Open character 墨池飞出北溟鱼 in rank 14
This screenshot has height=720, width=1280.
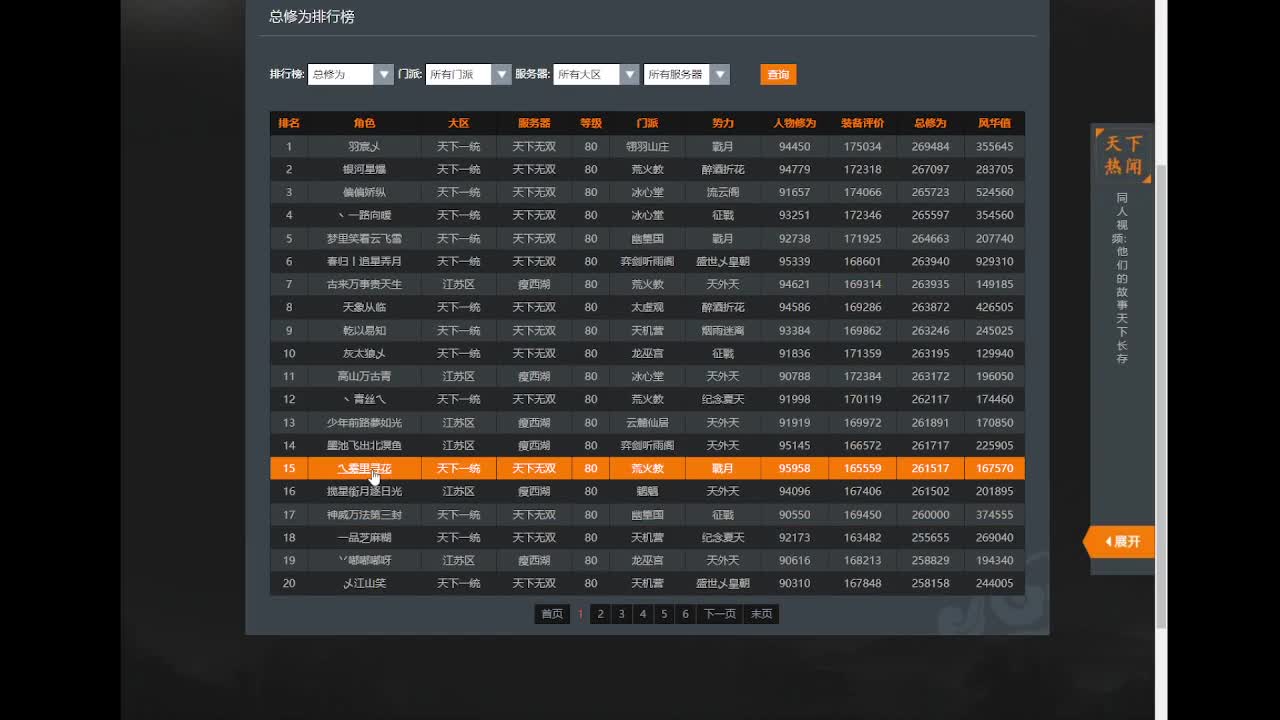(364, 445)
